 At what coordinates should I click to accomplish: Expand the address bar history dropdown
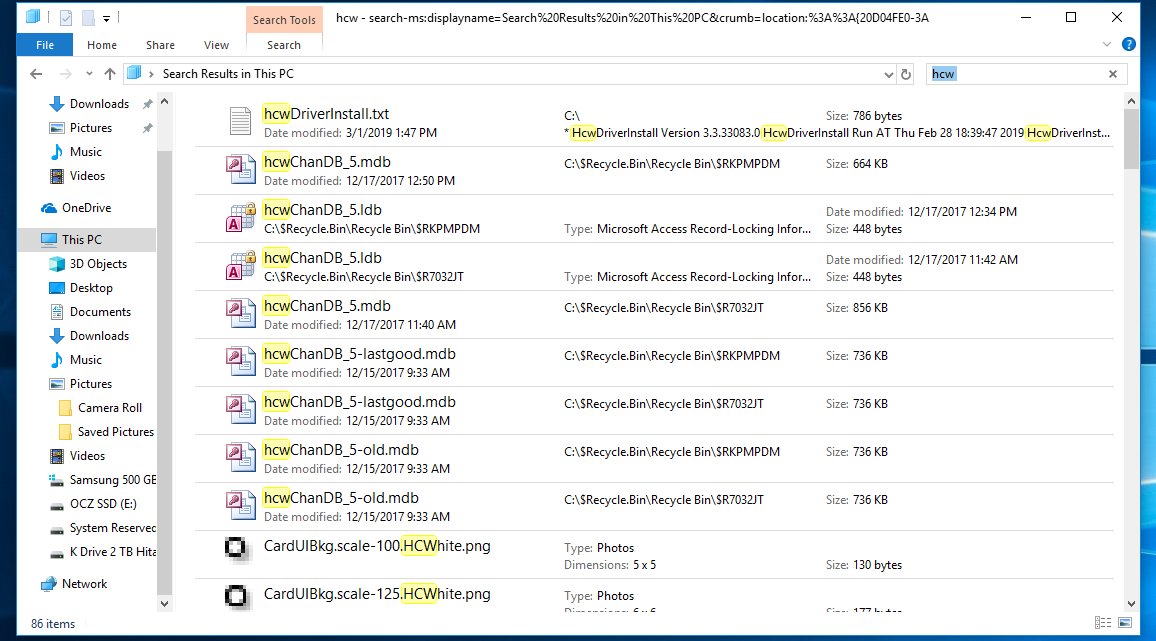pos(888,75)
